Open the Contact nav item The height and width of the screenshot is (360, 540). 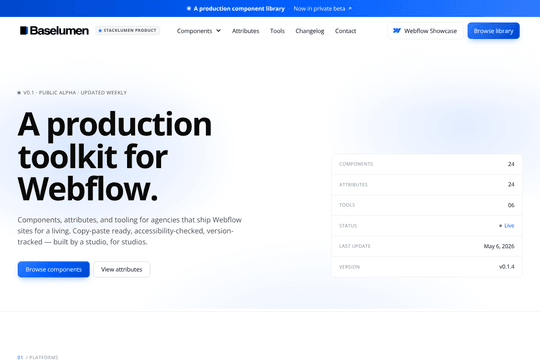(x=345, y=31)
